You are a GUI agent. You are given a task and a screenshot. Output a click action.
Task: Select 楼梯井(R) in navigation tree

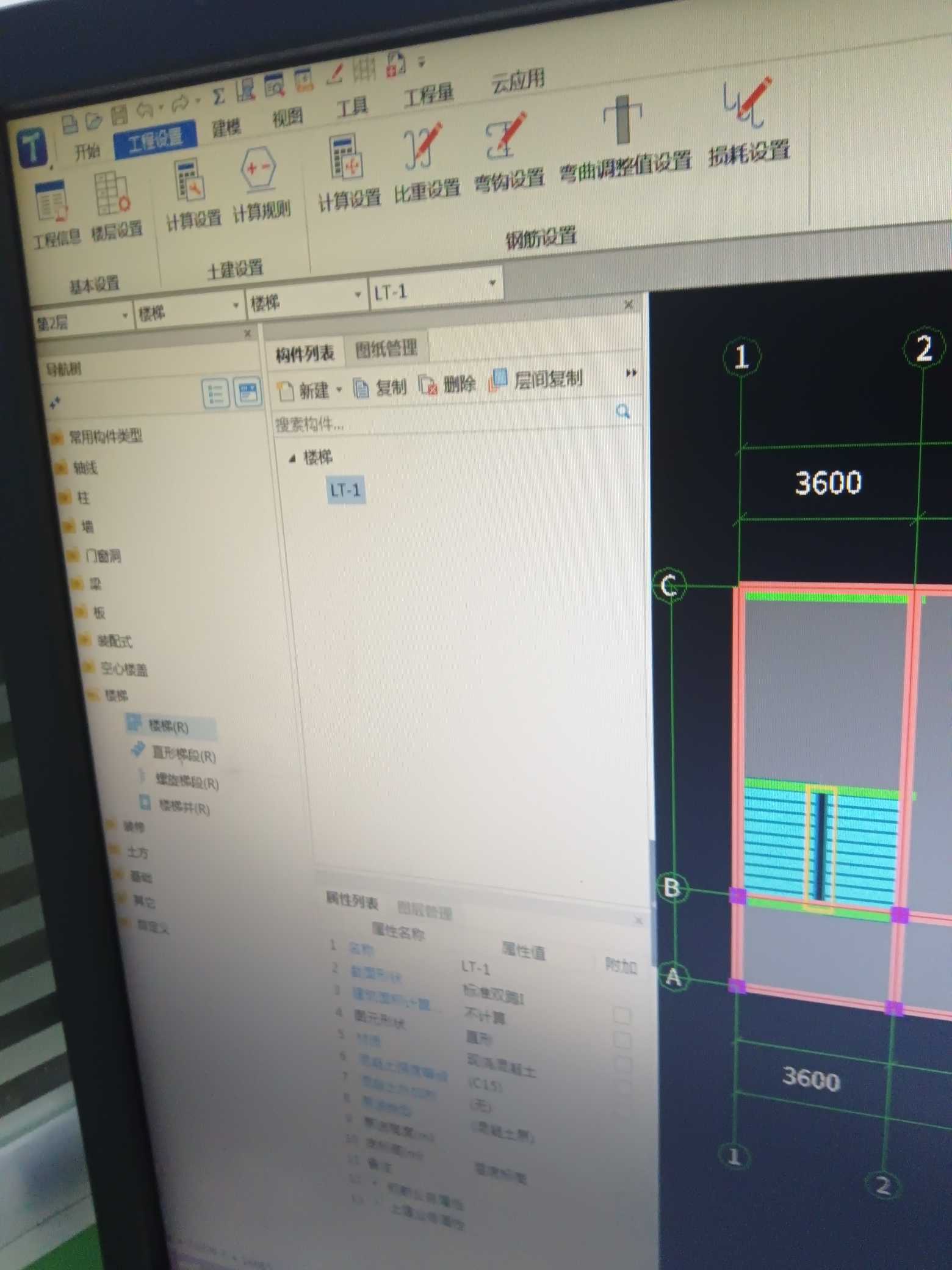(175, 806)
